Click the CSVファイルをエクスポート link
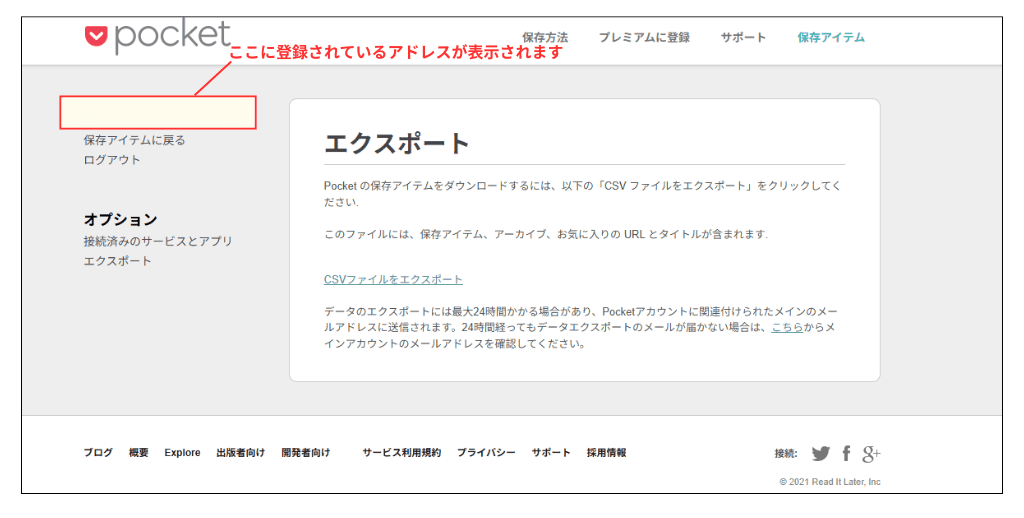The width and height of the screenshot is (1024, 518). tap(393, 280)
